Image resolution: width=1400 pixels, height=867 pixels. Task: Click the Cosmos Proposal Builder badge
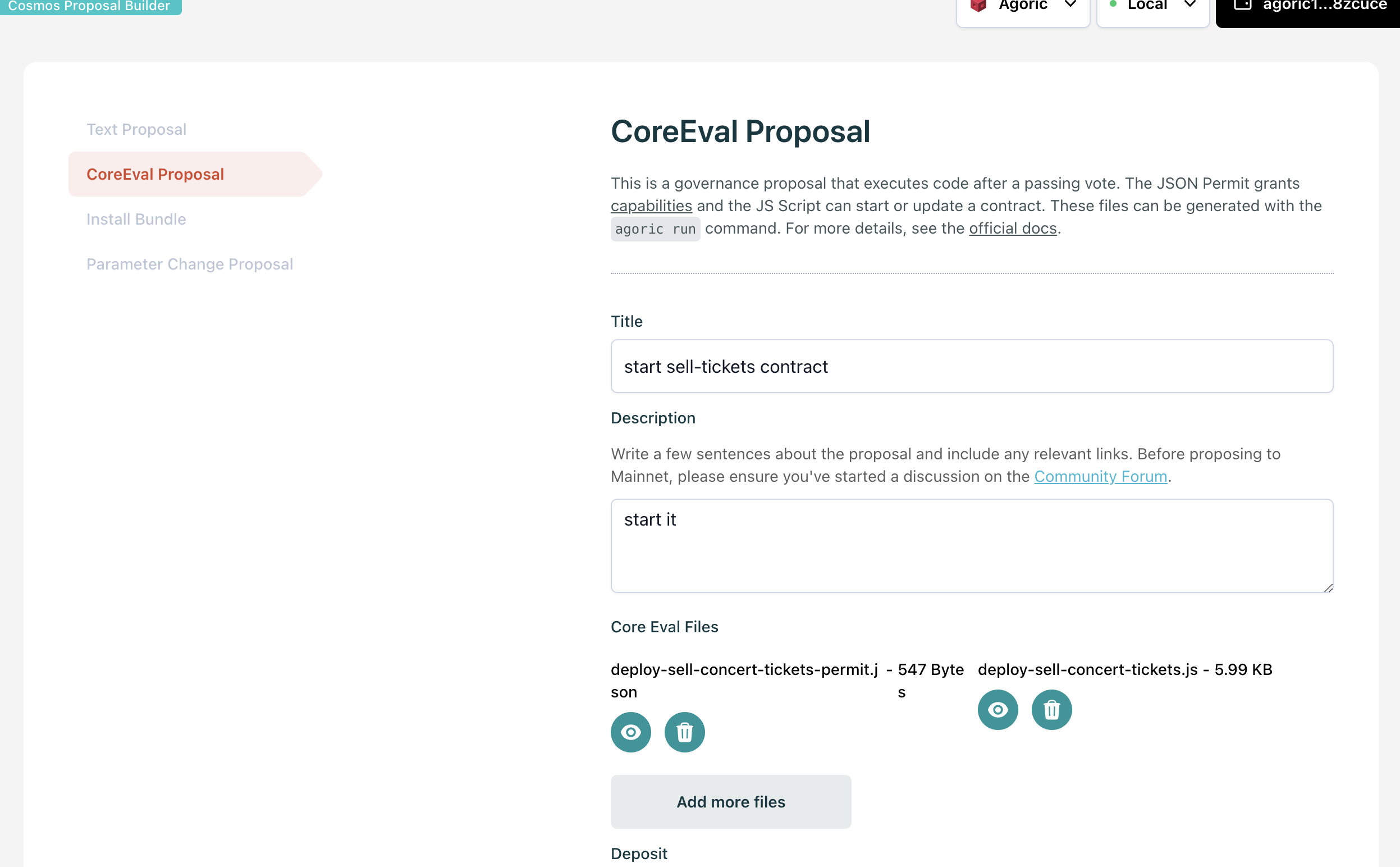point(89,6)
